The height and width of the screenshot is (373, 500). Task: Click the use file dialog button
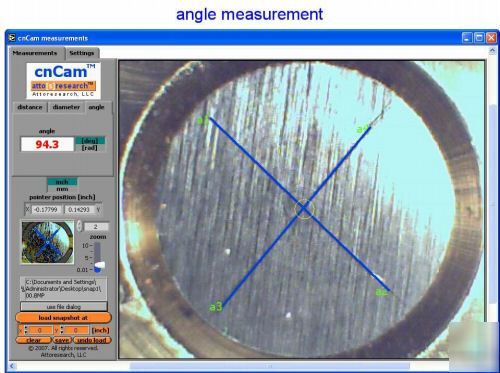pyautogui.click(x=64, y=306)
